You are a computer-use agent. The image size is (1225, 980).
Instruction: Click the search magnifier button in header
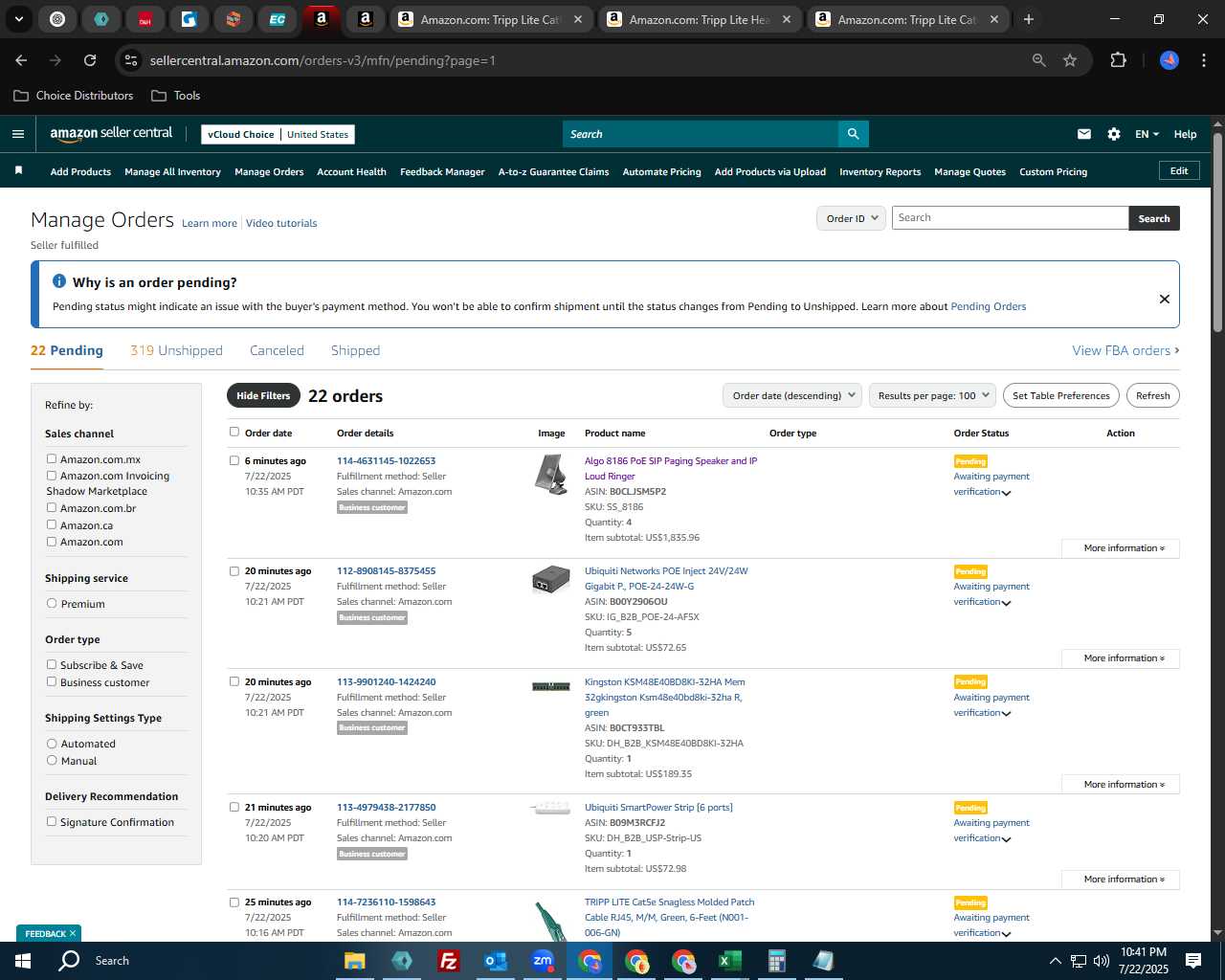[853, 134]
